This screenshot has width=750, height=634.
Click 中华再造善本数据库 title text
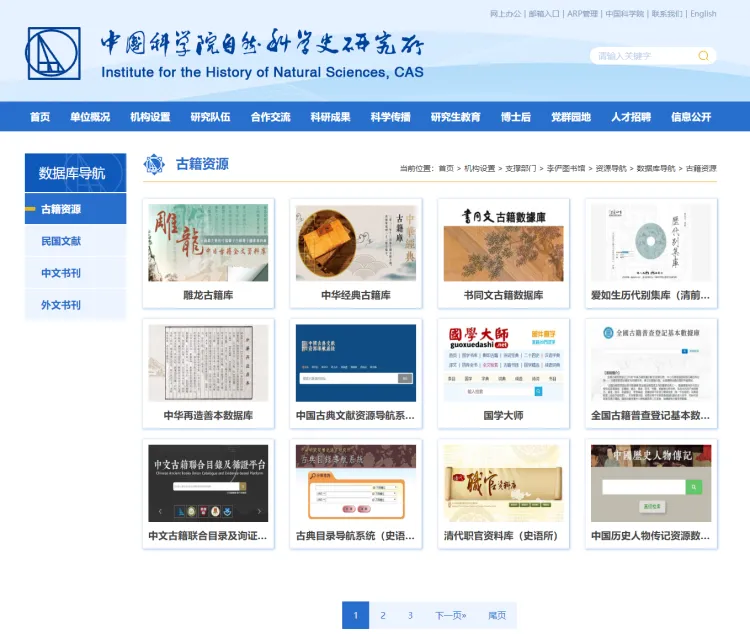pos(208,415)
